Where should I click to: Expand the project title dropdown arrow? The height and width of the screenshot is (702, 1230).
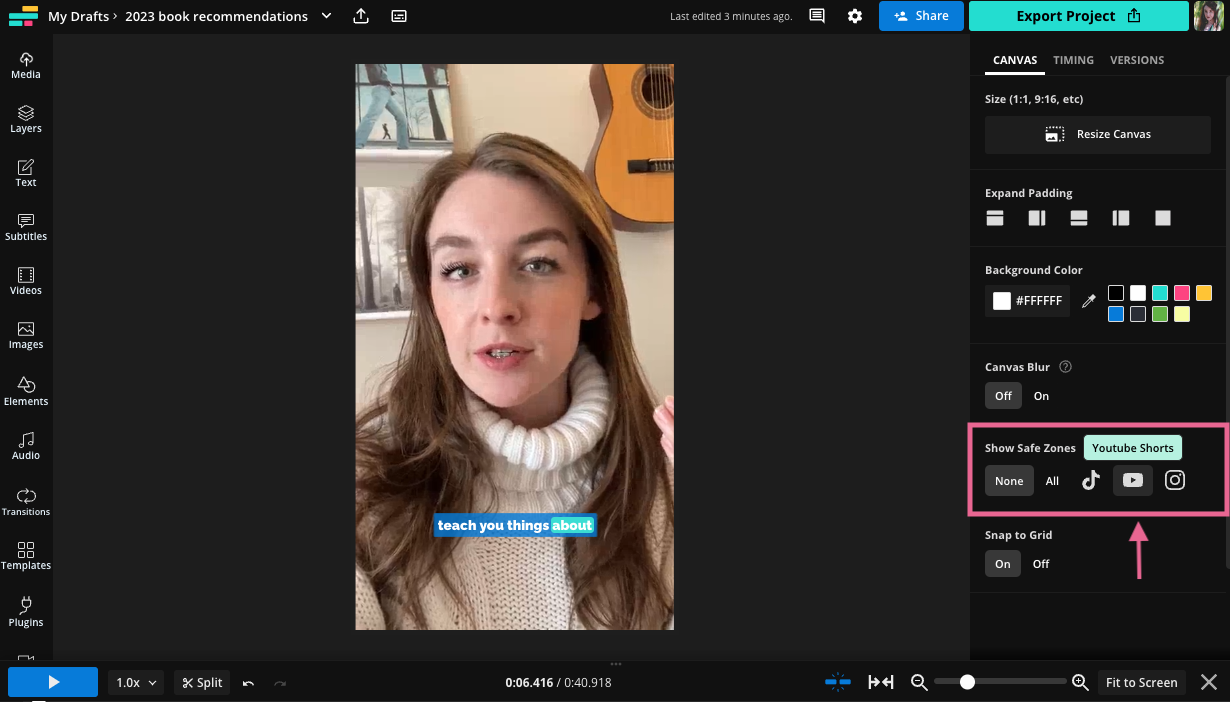[325, 16]
